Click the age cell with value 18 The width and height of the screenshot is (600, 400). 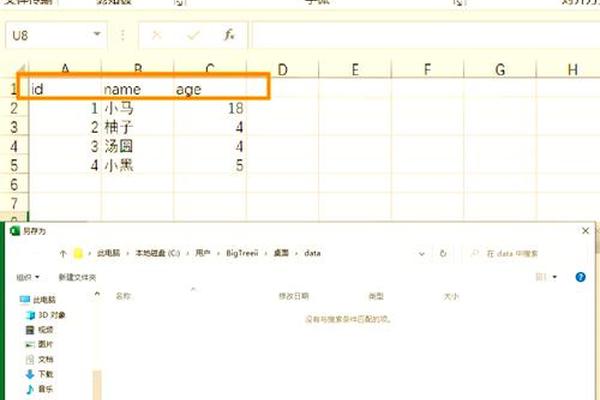click(210, 108)
